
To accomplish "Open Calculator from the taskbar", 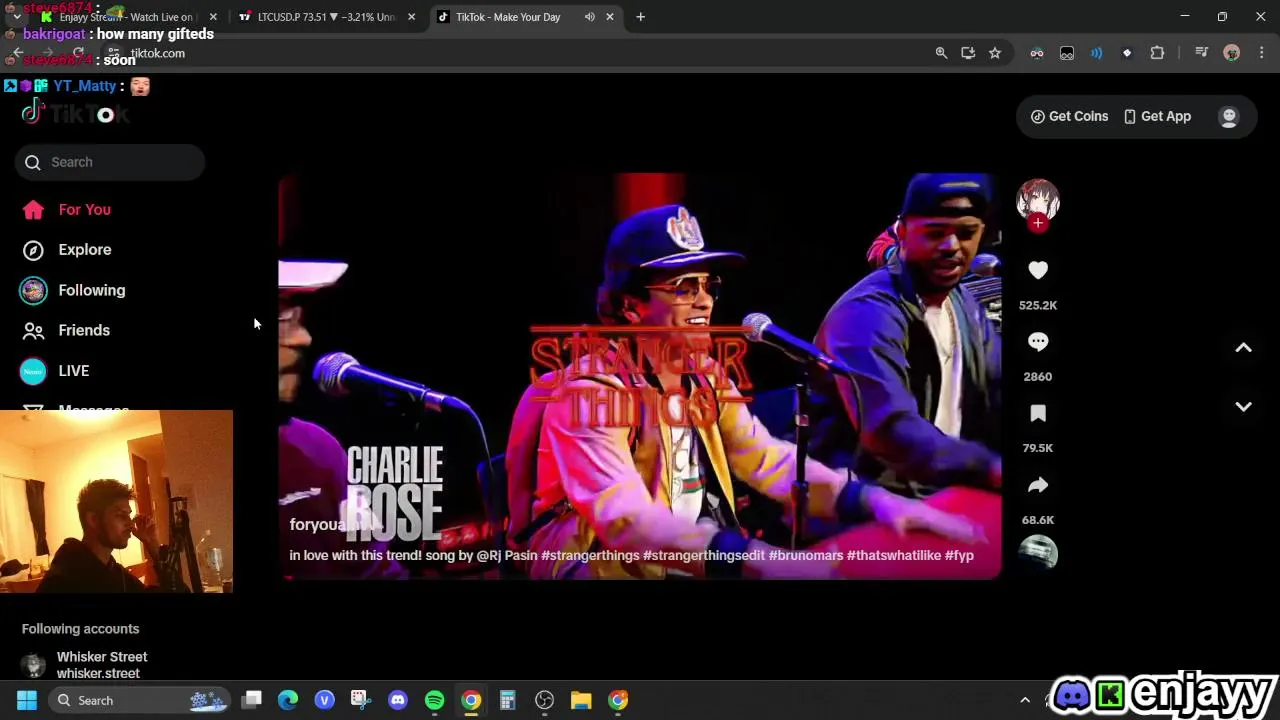I will click(508, 700).
